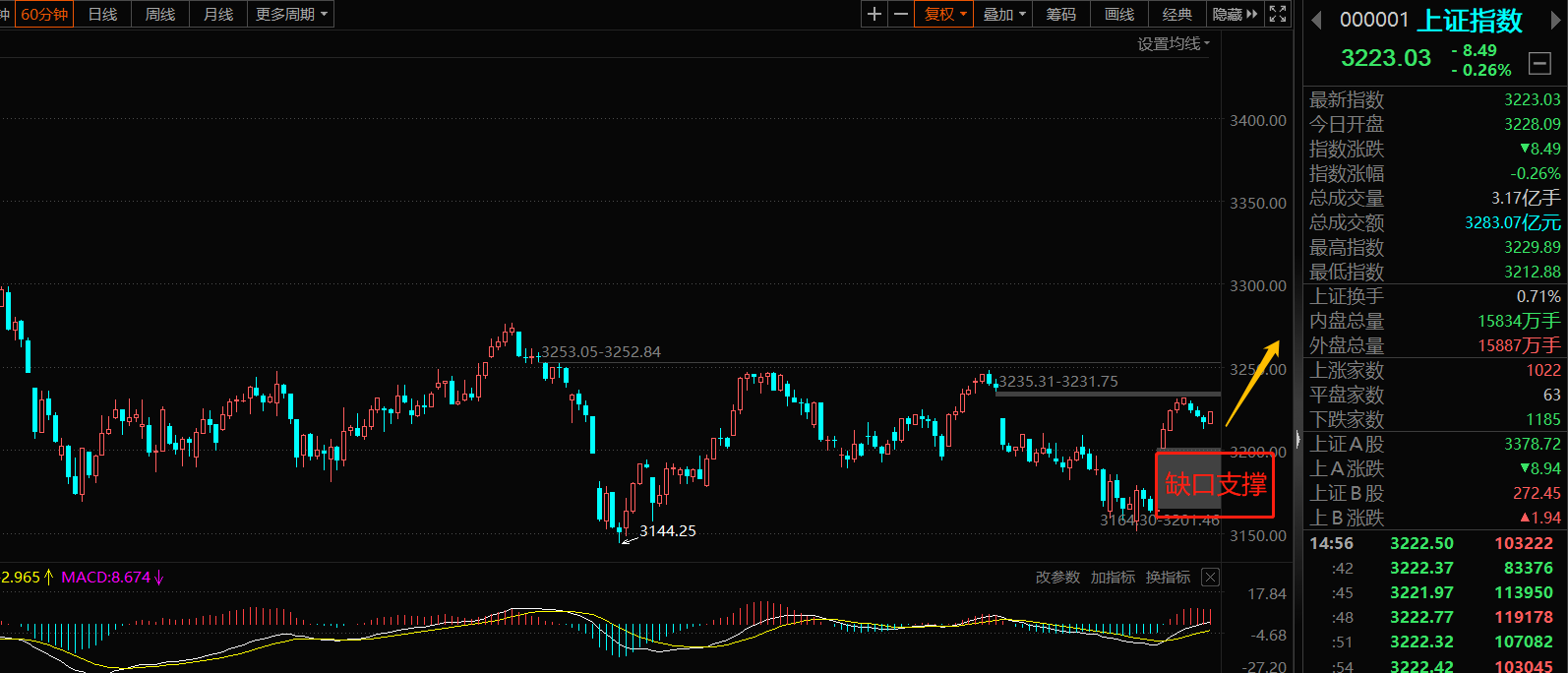Image resolution: width=1568 pixels, height=673 pixels.
Task: Click the 上证指数 title
Action: (x=1470, y=21)
